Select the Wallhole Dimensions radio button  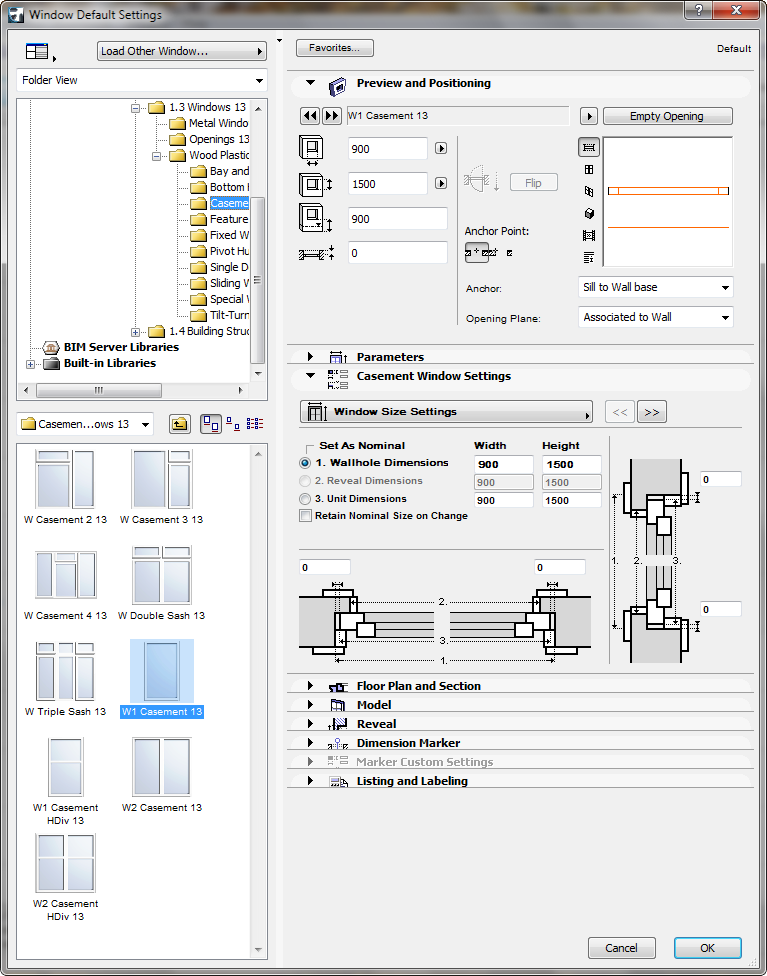(x=306, y=464)
